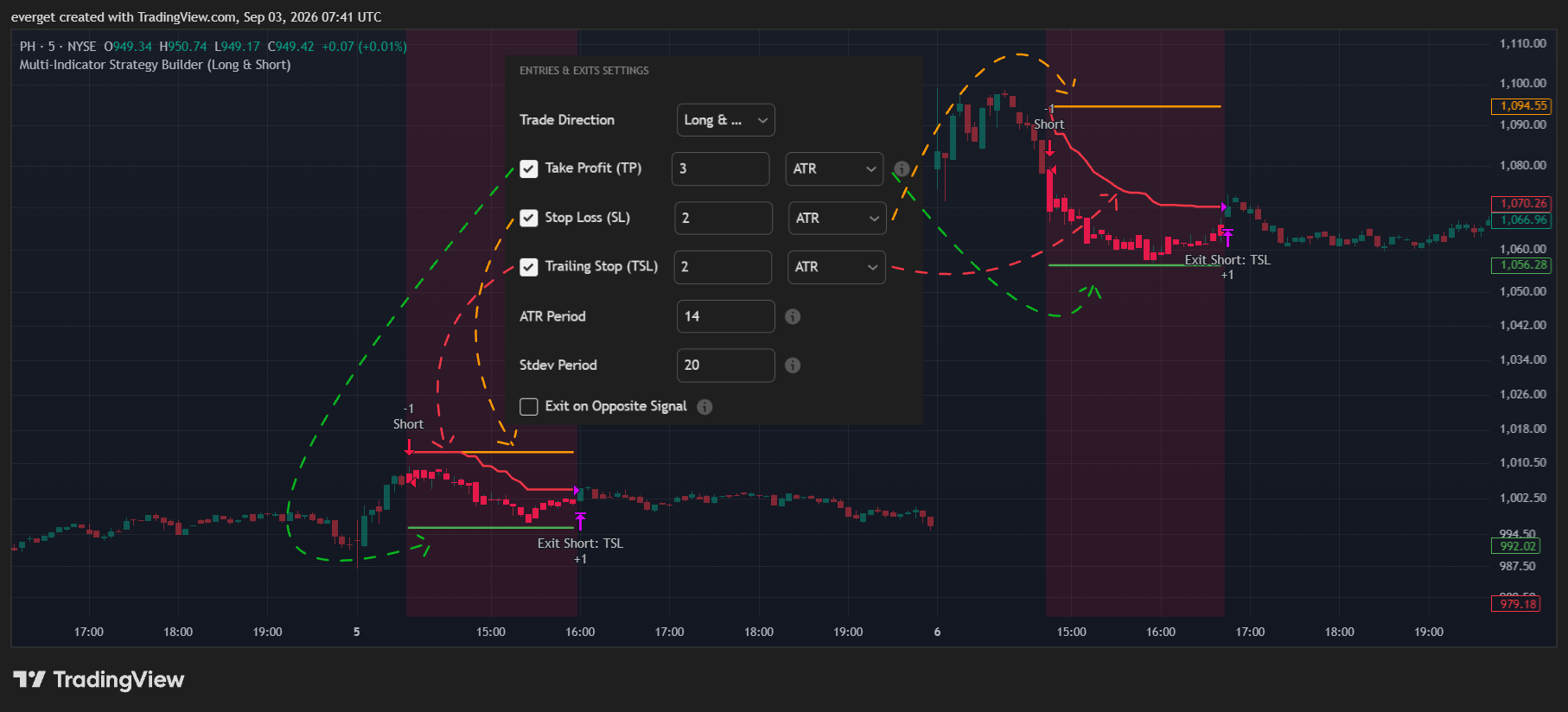Click the Multi-Indicator Strategy Builder indicator title
This screenshot has width=1568, height=712.
tap(155, 65)
